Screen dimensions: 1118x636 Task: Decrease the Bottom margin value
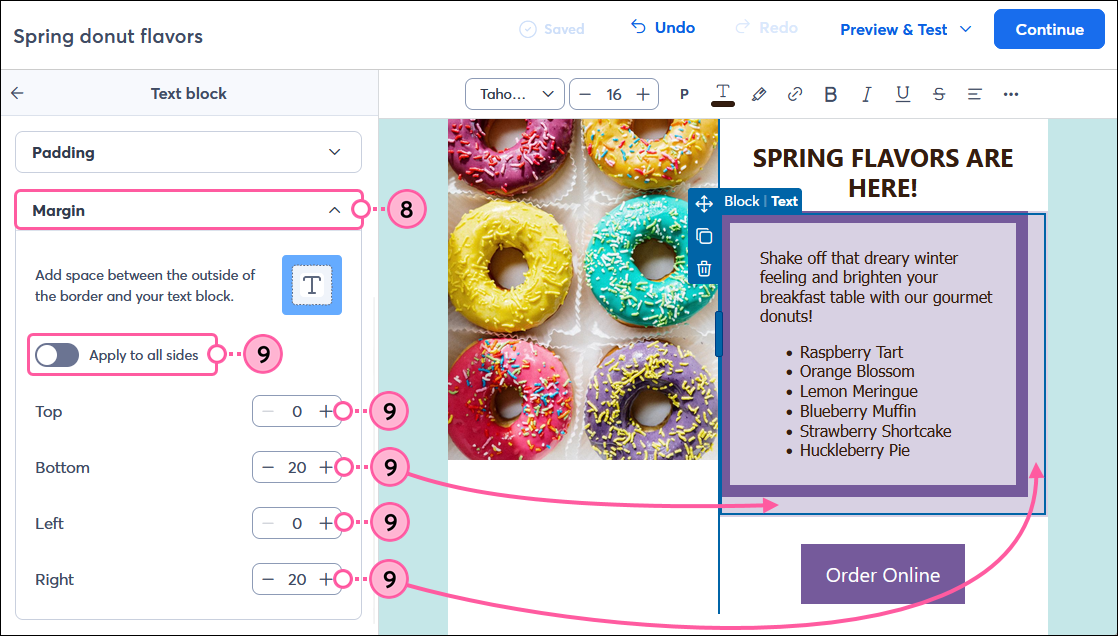268,468
